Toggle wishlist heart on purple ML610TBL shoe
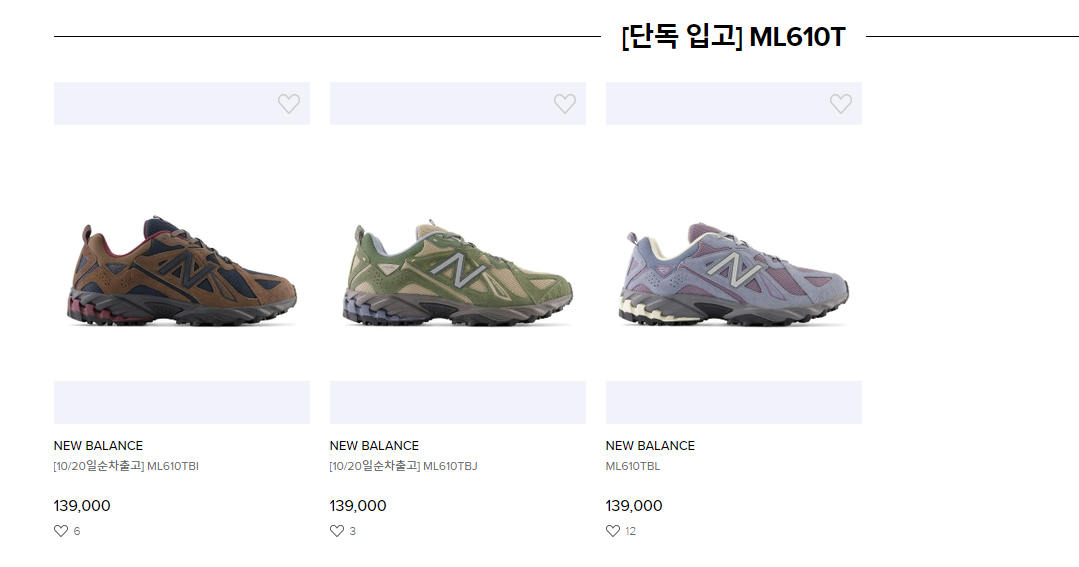The width and height of the screenshot is (1079, 567). tap(840, 104)
